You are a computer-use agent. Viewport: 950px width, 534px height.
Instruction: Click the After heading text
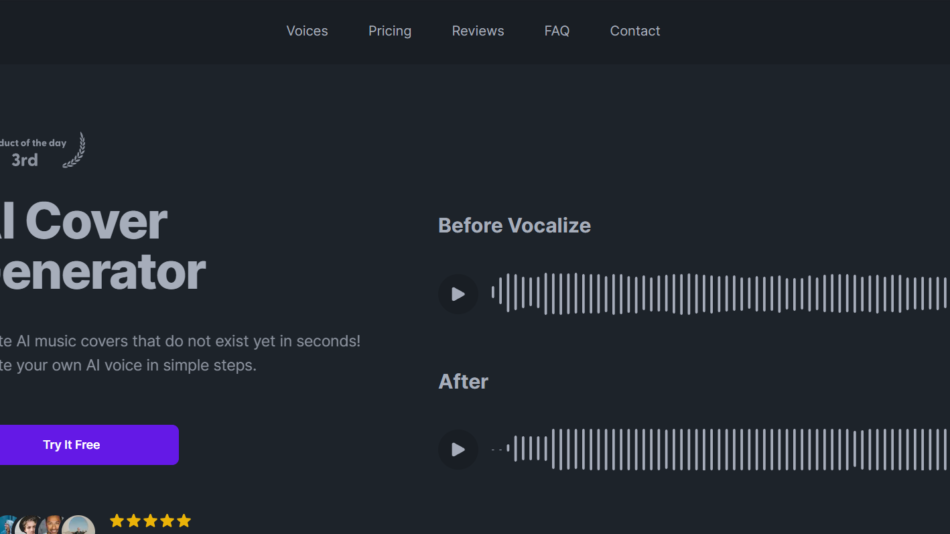pos(463,382)
